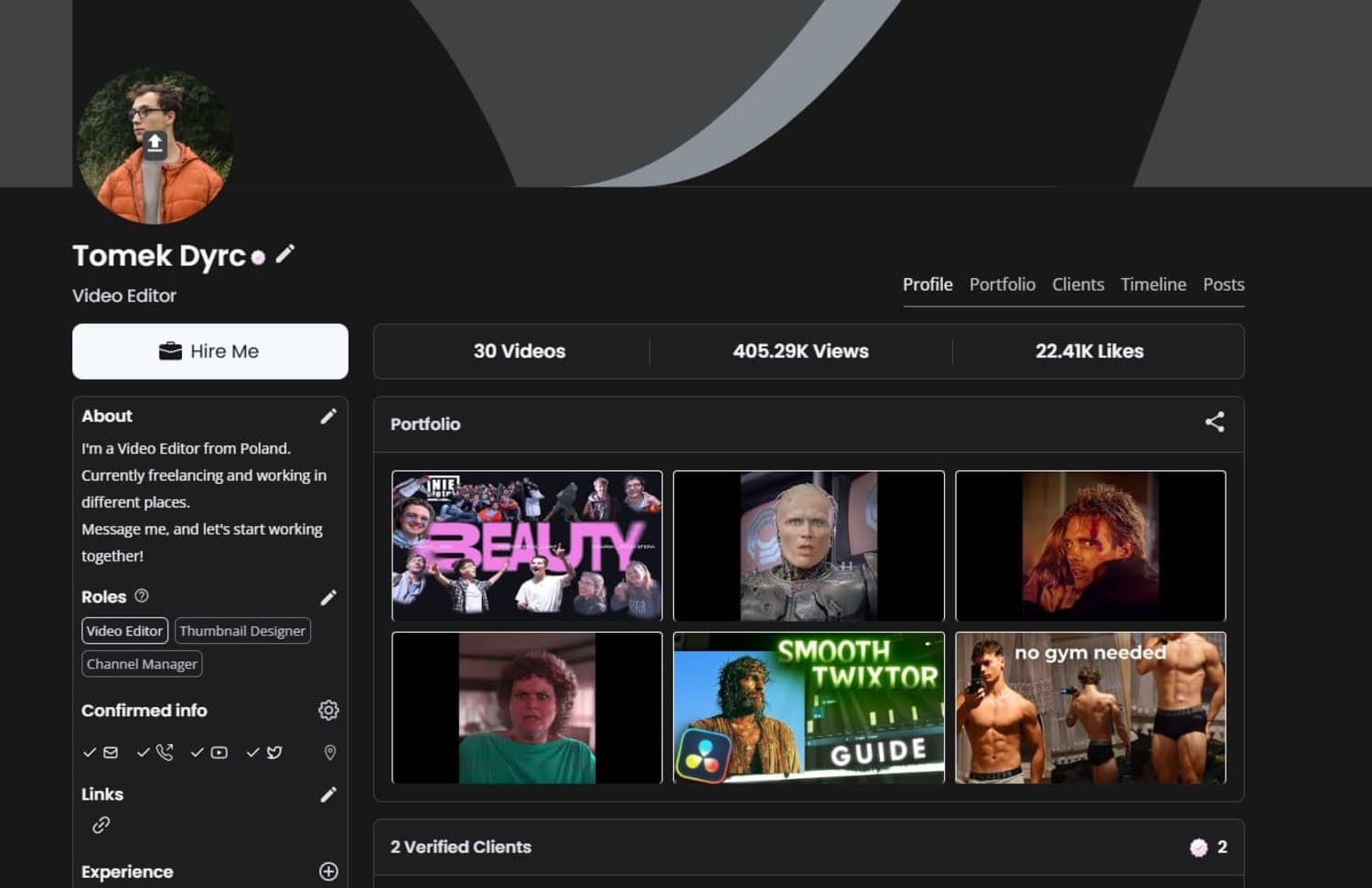Switch to the Profile tab
Screen dimensions: 1372x888
click(927, 284)
